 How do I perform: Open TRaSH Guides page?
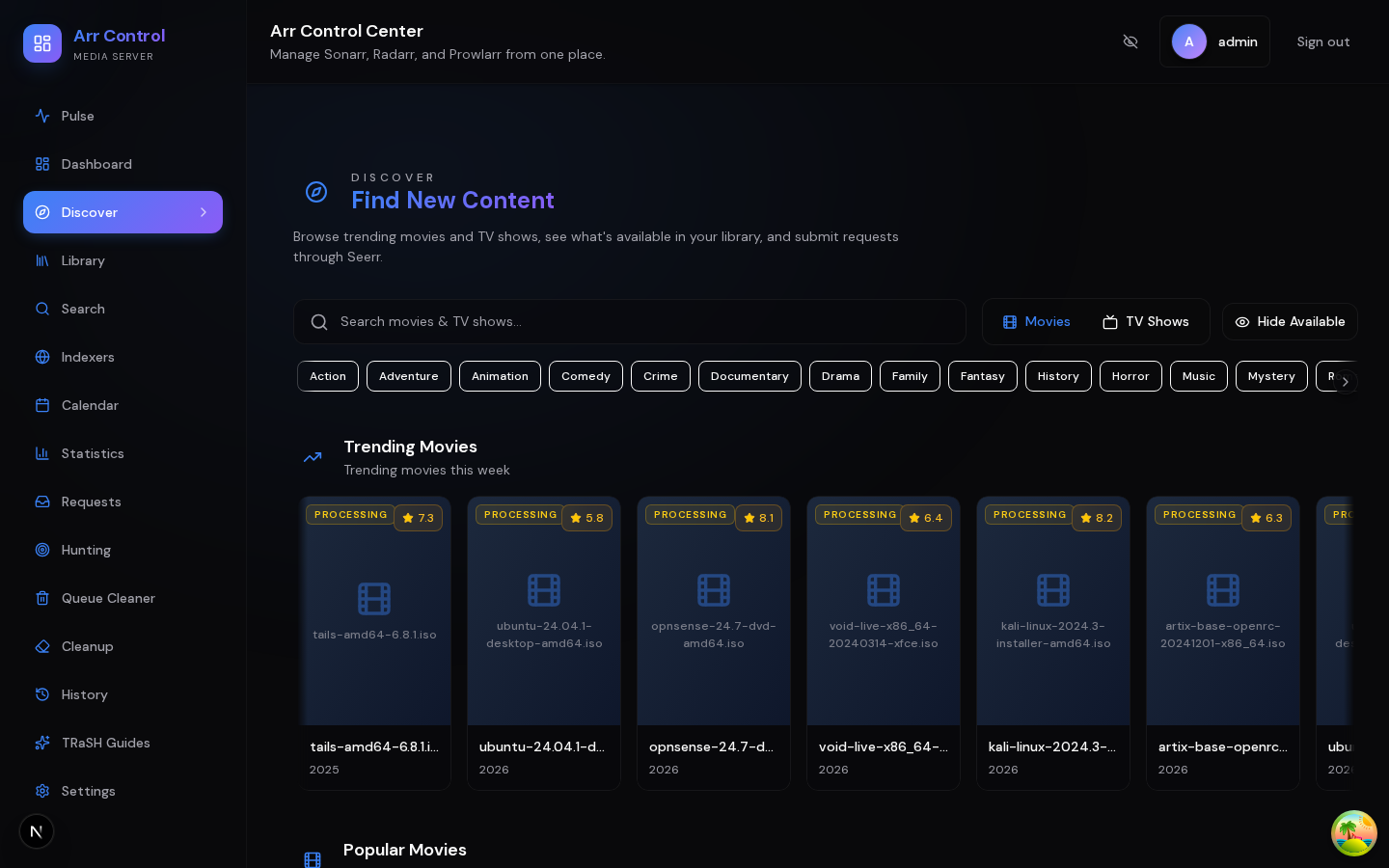[123, 743]
